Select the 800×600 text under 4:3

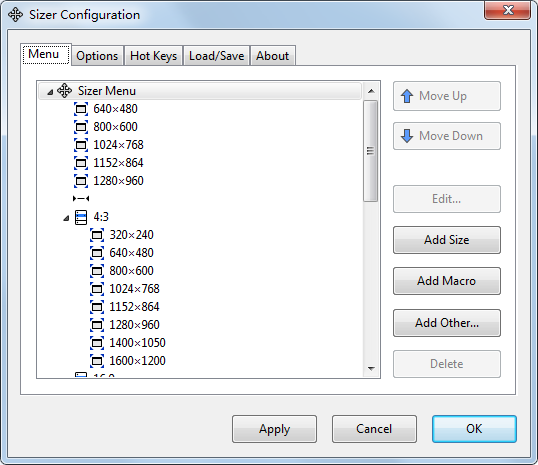pos(131,271)
